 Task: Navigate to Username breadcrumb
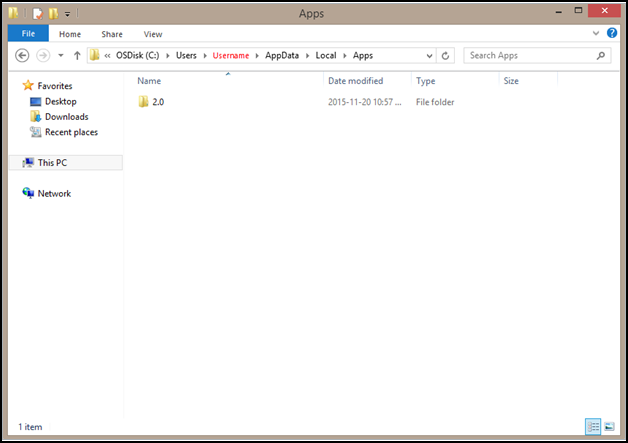(x=231, y=55)
